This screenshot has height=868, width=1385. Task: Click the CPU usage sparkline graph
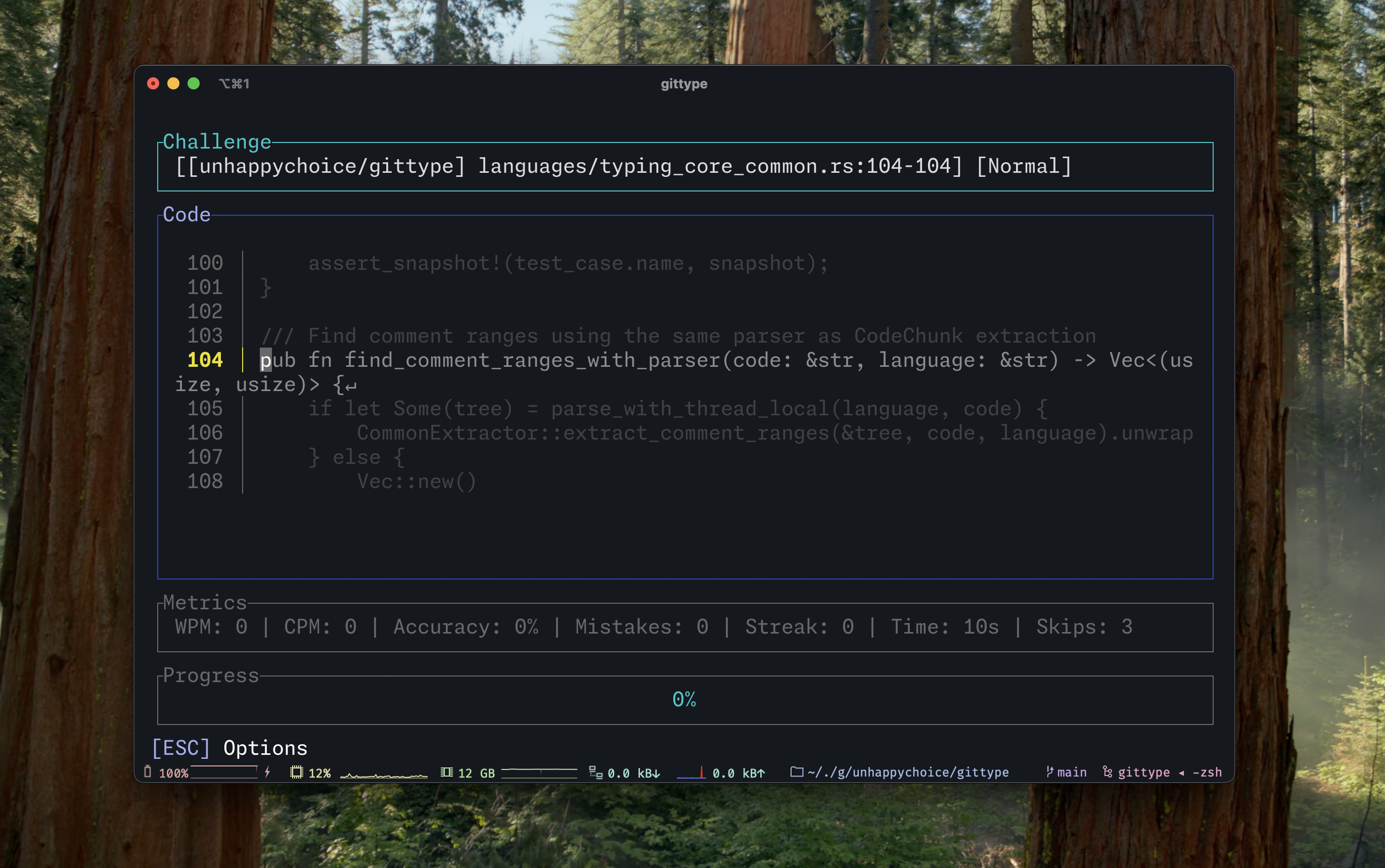(x=384, y=775)
